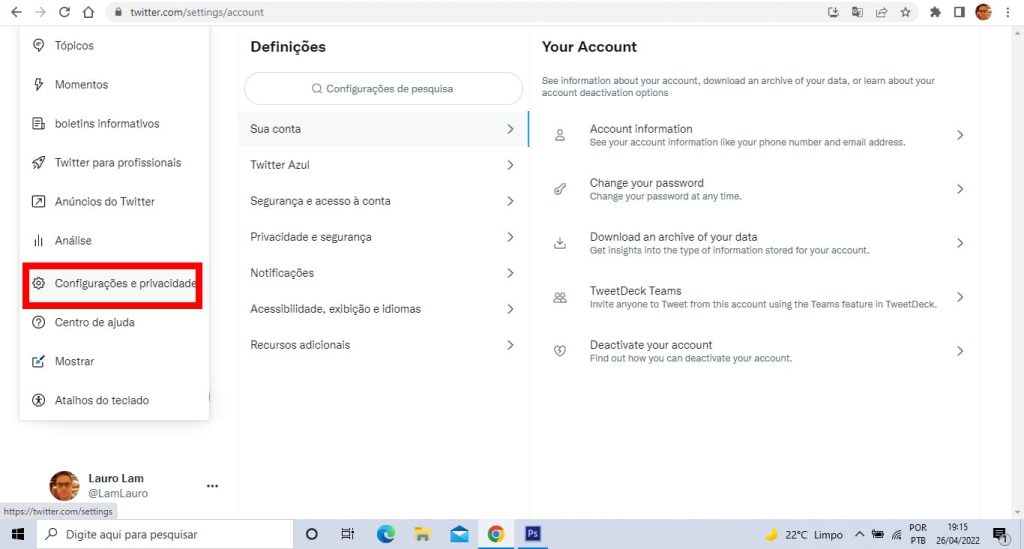Screen dimensions: 1024x549
Task: Click the Análise bar chart icon
Action: [39, 241]
